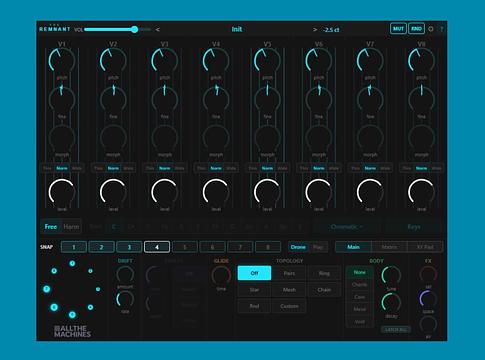Go to the previous preset arrow
The width and height of the screenshot is (485, 360).
pyautogui.click(x=158, y=30)
